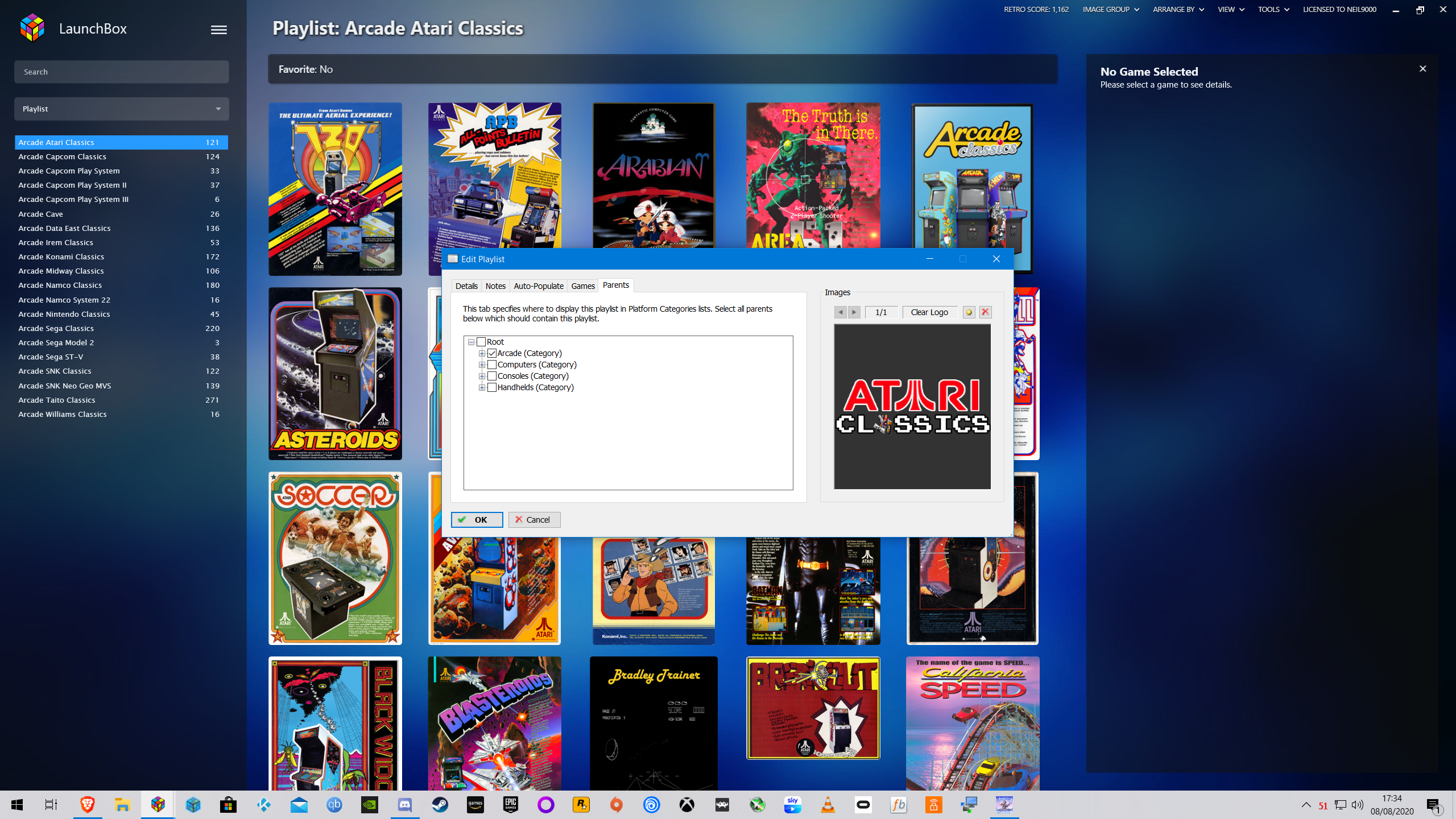1456x819 pixels.
Task: Open the Image Group dropdown menu
Action: click(1110, 10)
